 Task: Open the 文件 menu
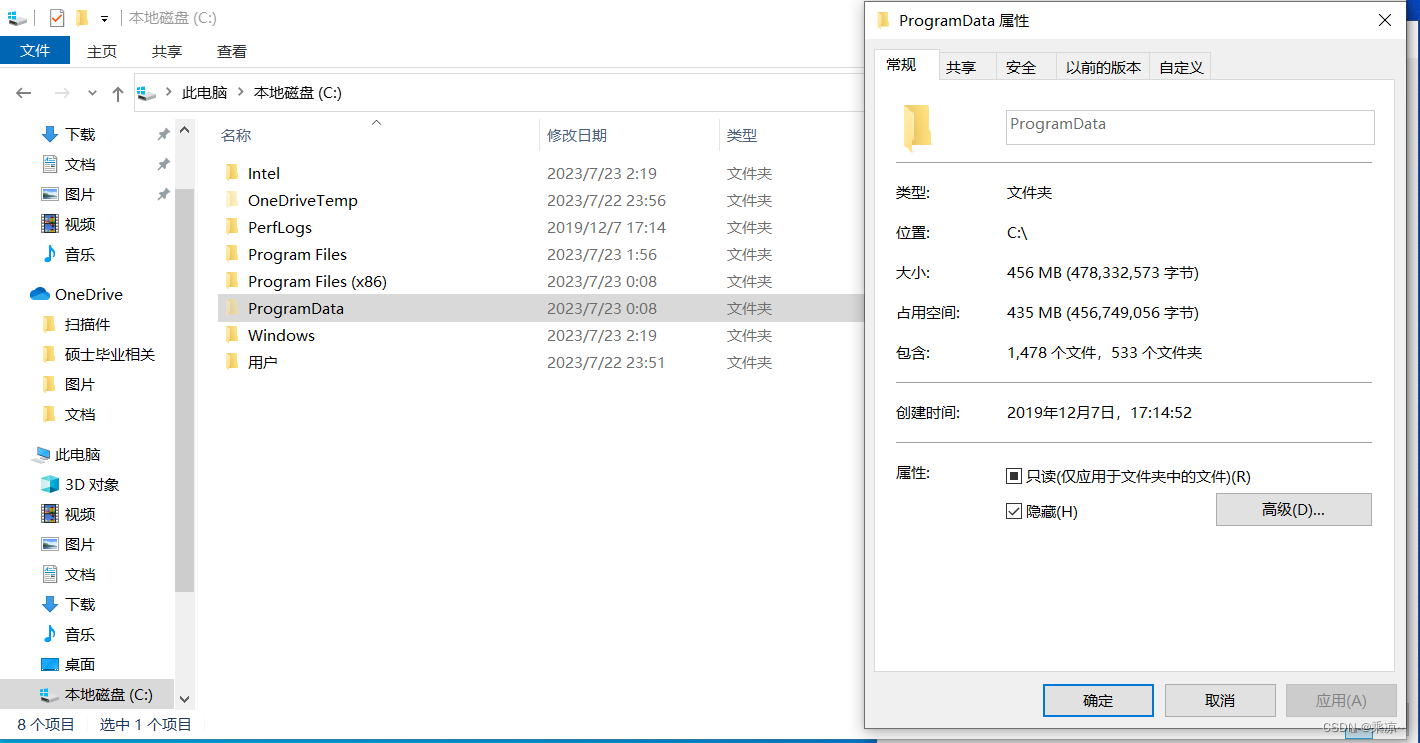click(x=35, y=51)
